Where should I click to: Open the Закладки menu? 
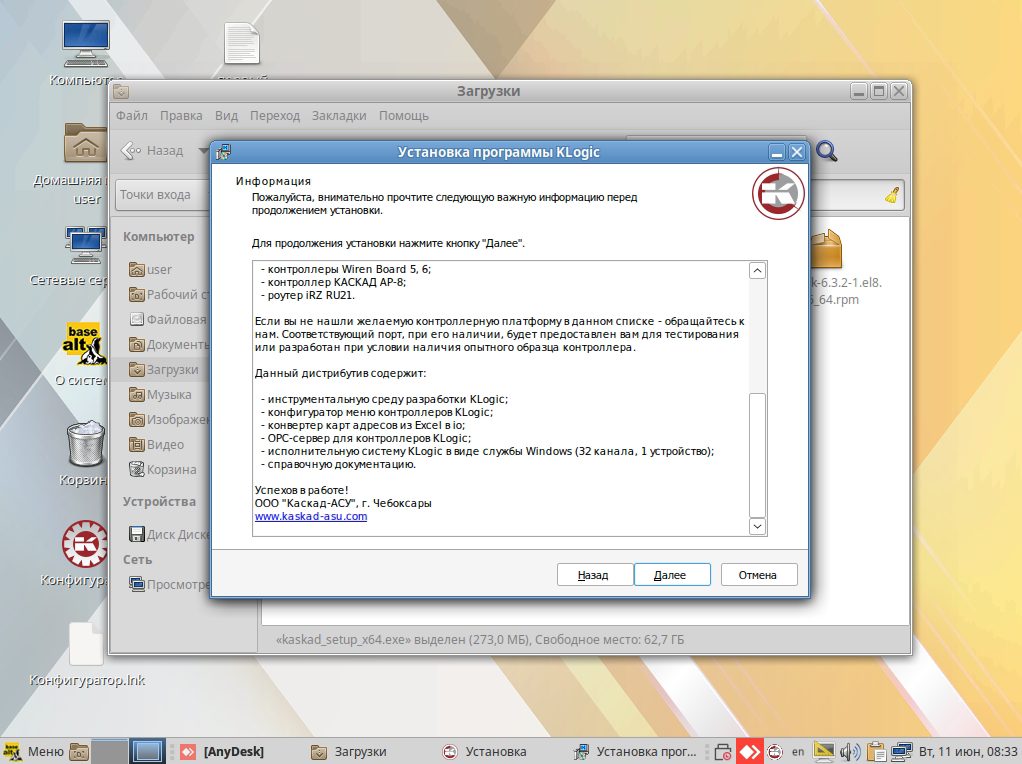pos(339,116)
